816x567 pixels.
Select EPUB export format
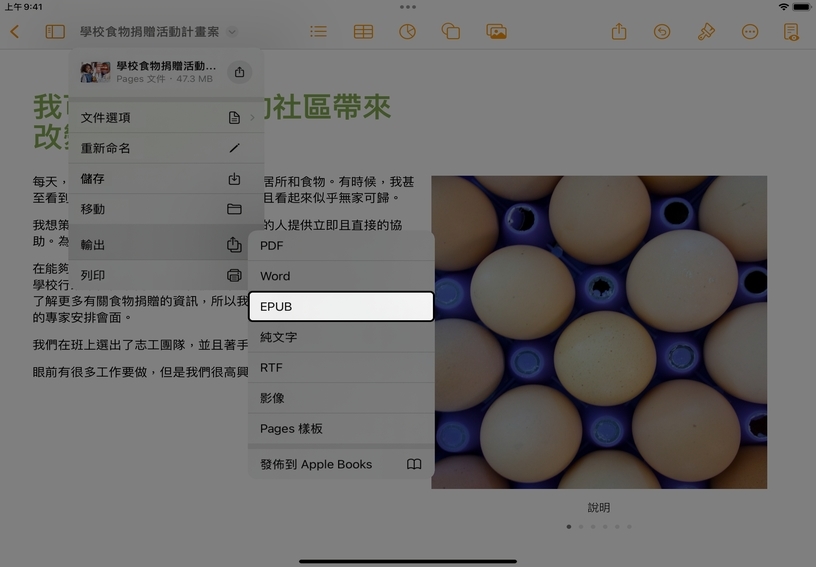click(340, 307)
